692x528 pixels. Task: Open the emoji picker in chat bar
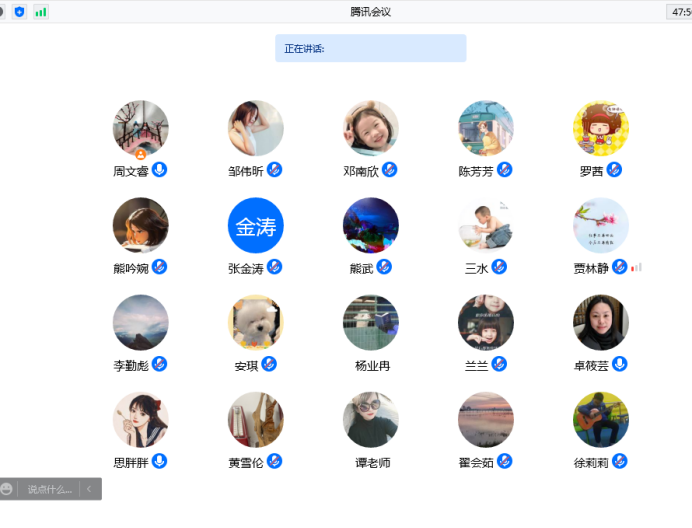[x=7, y=489]
